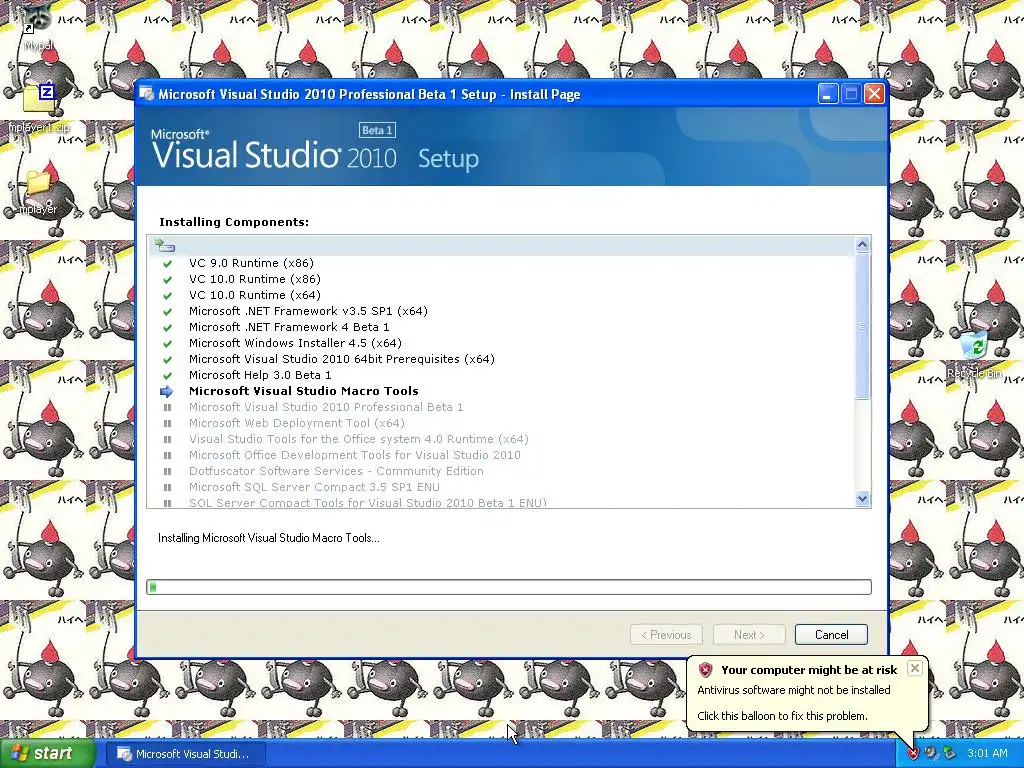Viewport: 1024px width, 768px height.
Task: Close the antivirus warning balloon
Action: pyautogui.click(x=915, y=668)
